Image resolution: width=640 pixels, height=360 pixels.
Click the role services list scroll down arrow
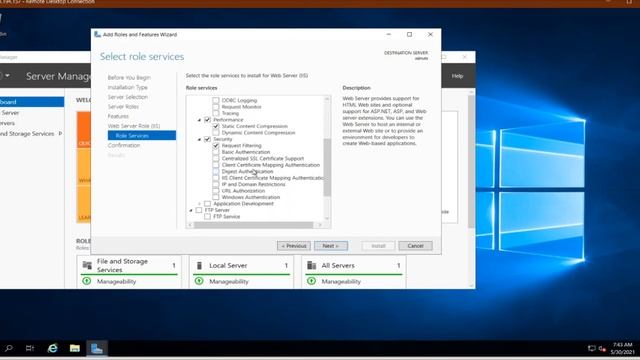click(x=327, y=219)
